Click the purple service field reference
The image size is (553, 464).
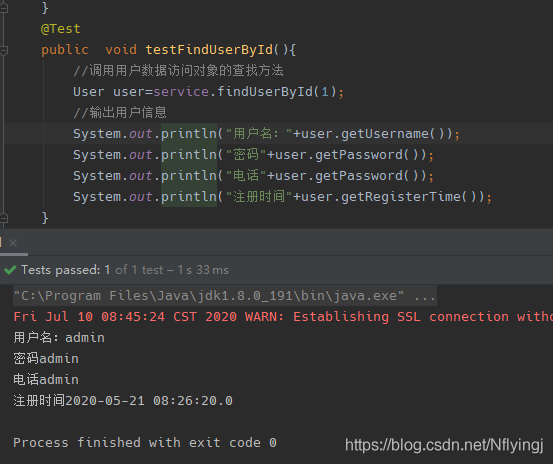click(181, 92)
